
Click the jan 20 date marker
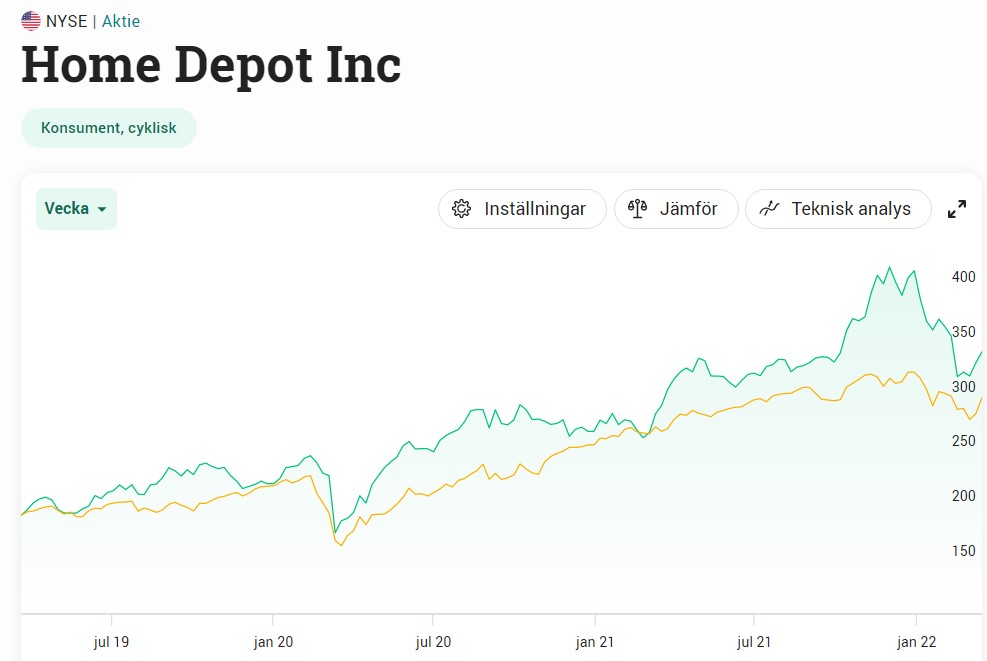273,641
